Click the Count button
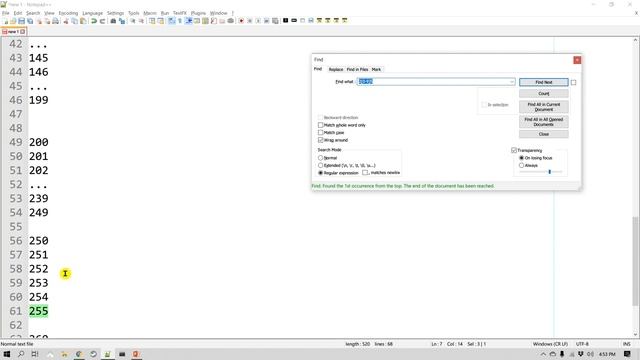Viewport: 640px width, 360px height. (x=544, y=93)
